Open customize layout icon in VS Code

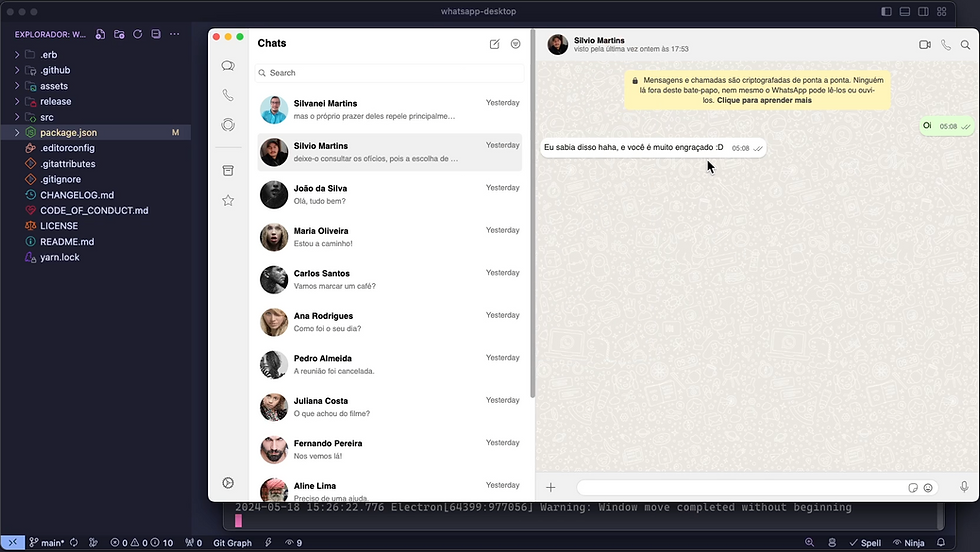coord(942,11)
